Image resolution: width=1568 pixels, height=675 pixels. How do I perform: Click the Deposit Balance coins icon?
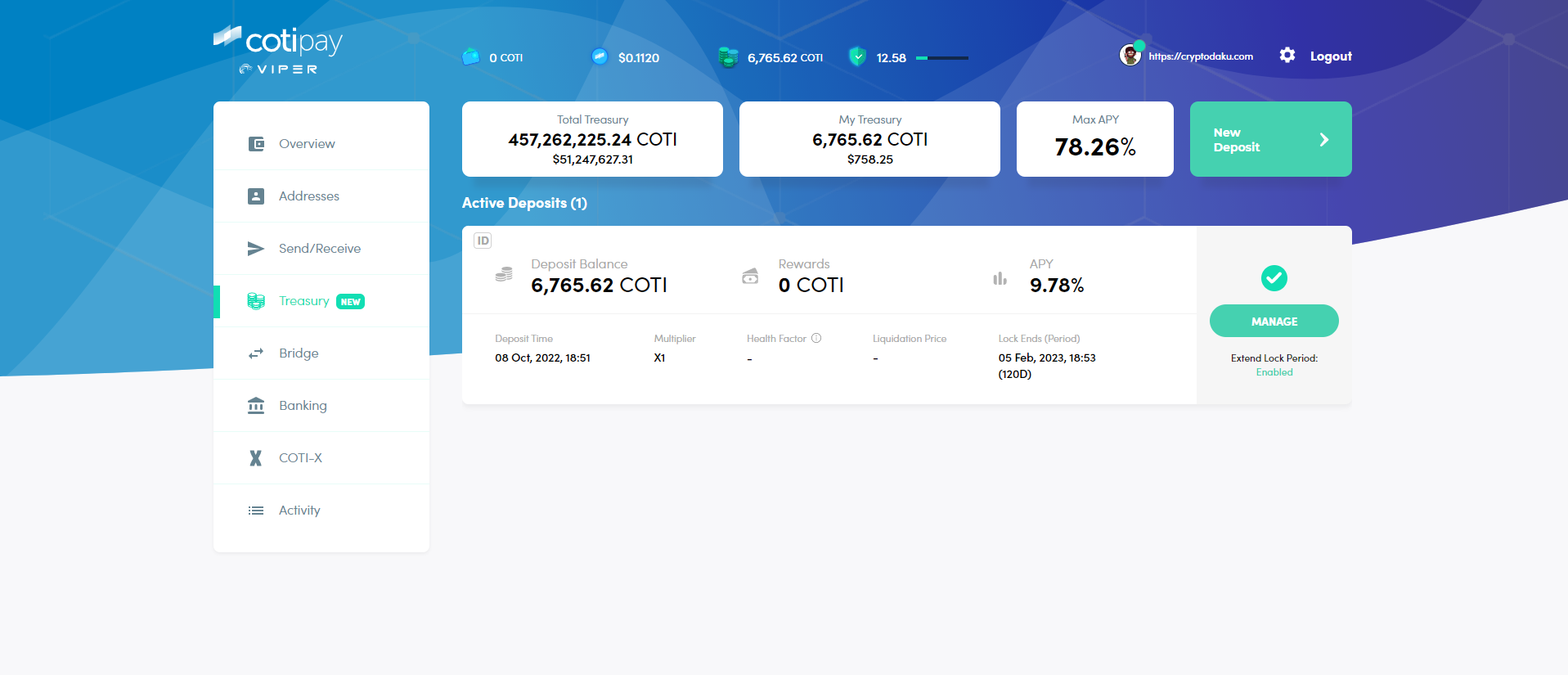(x=504, y=275)
